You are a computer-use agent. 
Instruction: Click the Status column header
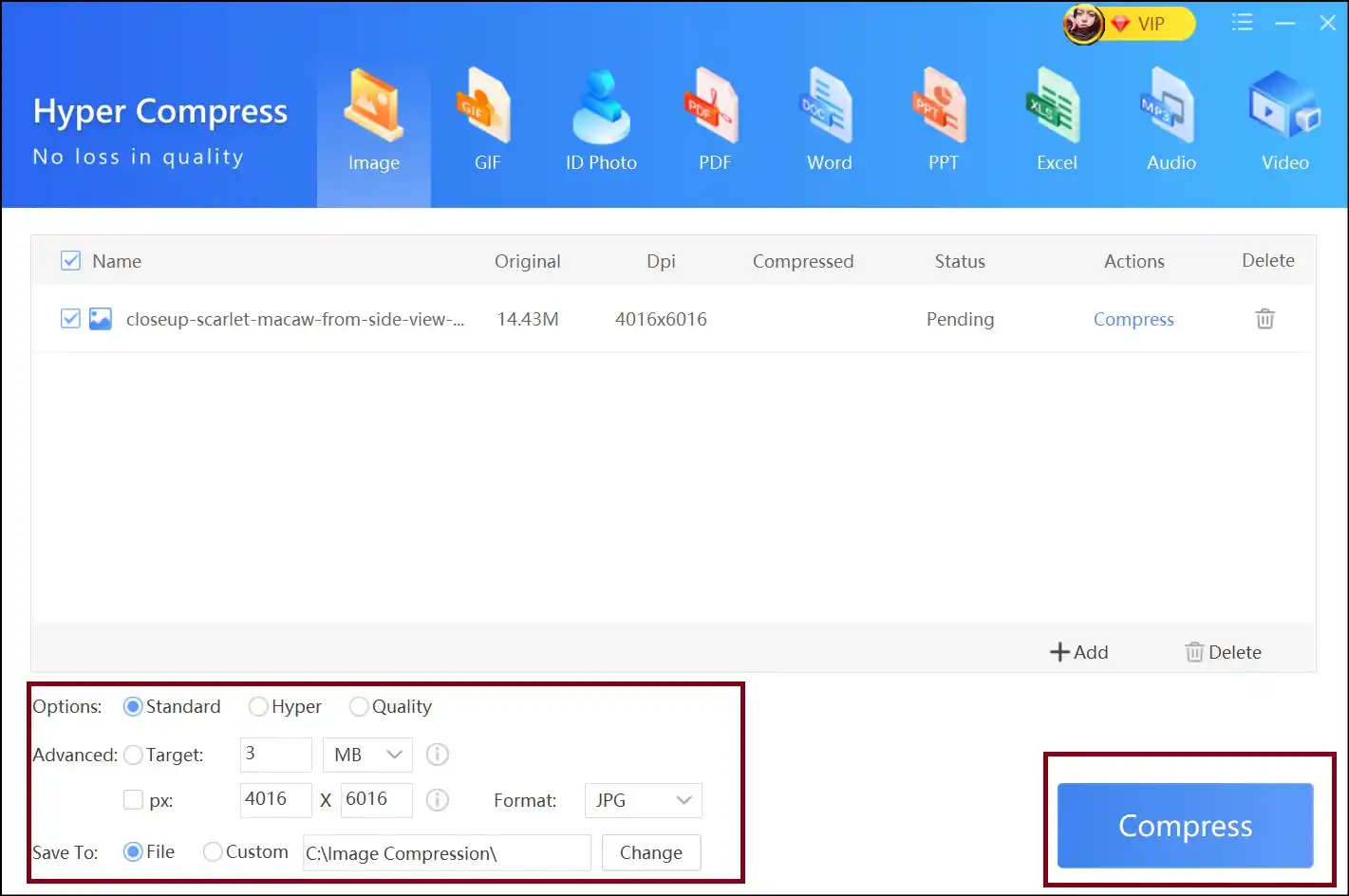pyautogui.click(x=960, y=261)
